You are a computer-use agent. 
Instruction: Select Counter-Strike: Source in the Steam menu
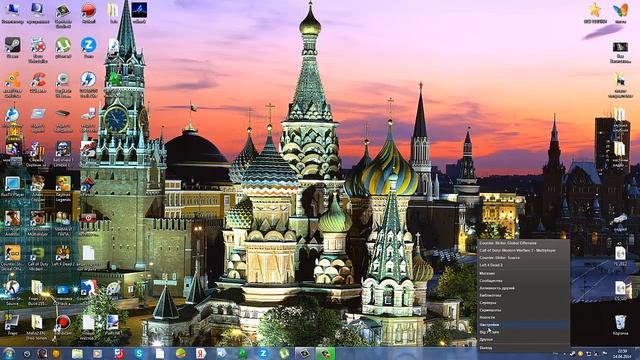pyautogui.click(x=524, y=258)
